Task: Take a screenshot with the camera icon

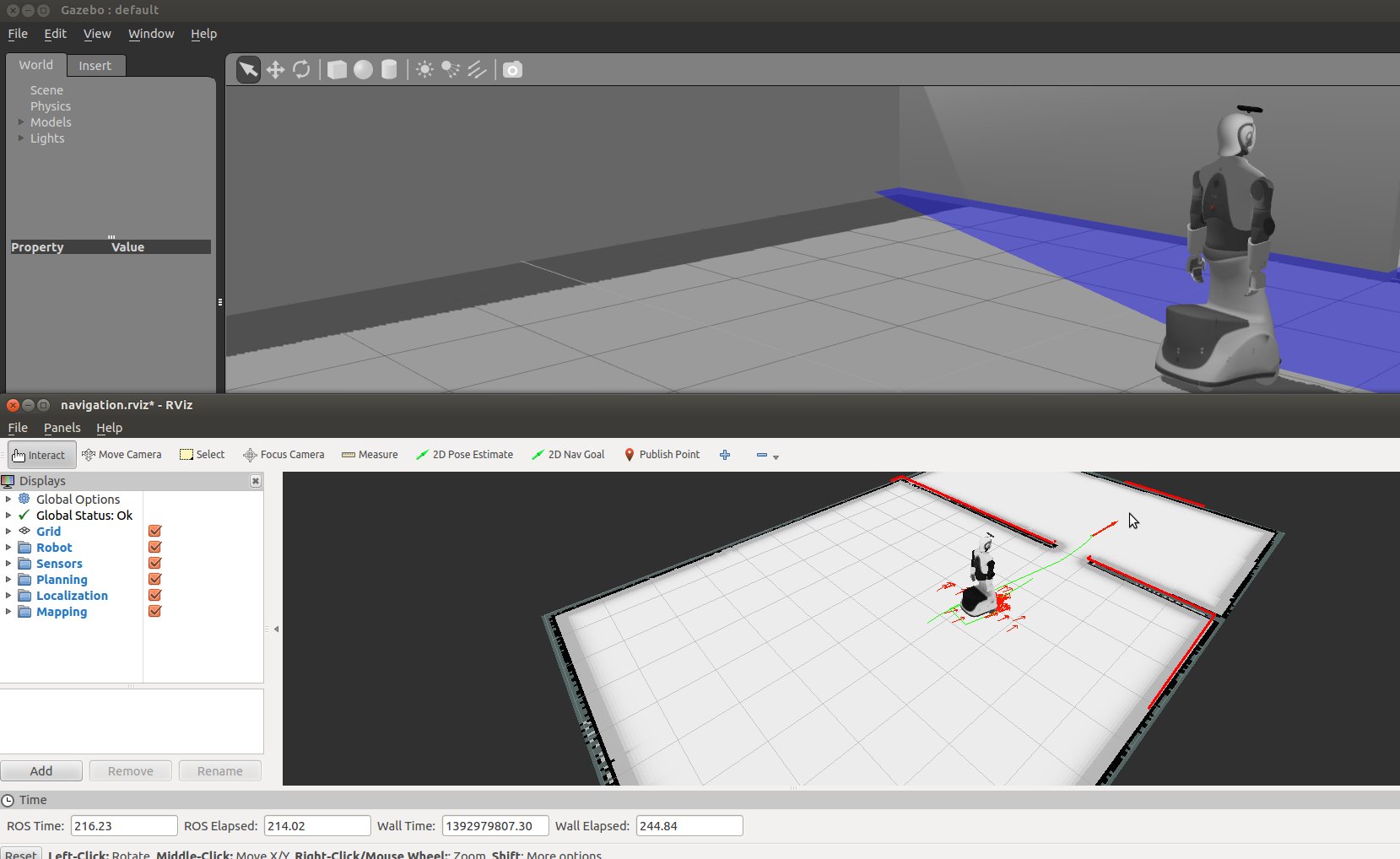Action: pyautogui.click(x=512, y=70)
